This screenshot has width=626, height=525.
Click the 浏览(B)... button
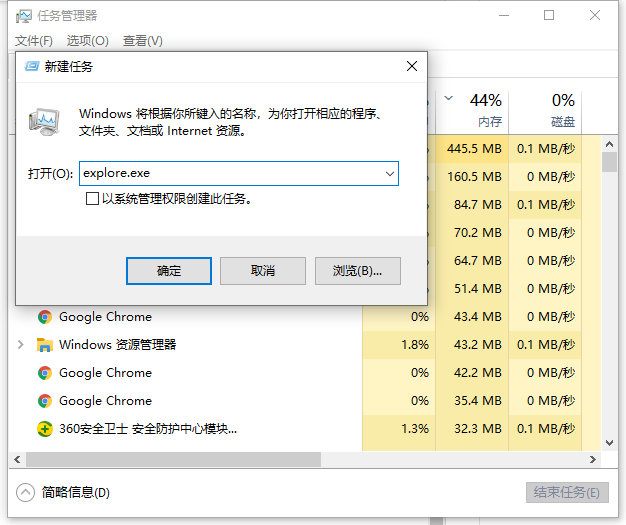coord(357,271)
